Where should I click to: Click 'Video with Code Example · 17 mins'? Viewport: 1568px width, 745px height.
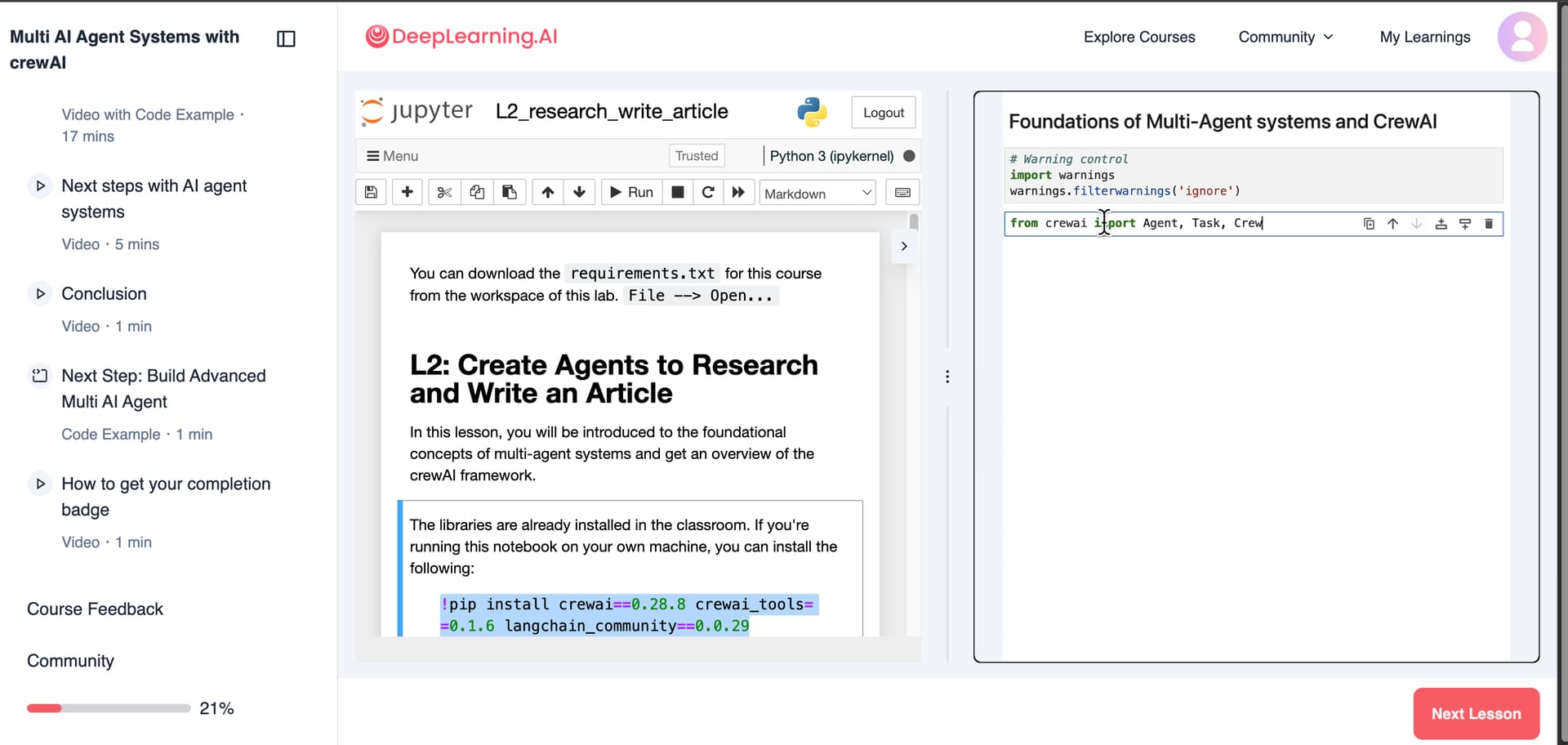pyautogui.click(x=152, y=125)
